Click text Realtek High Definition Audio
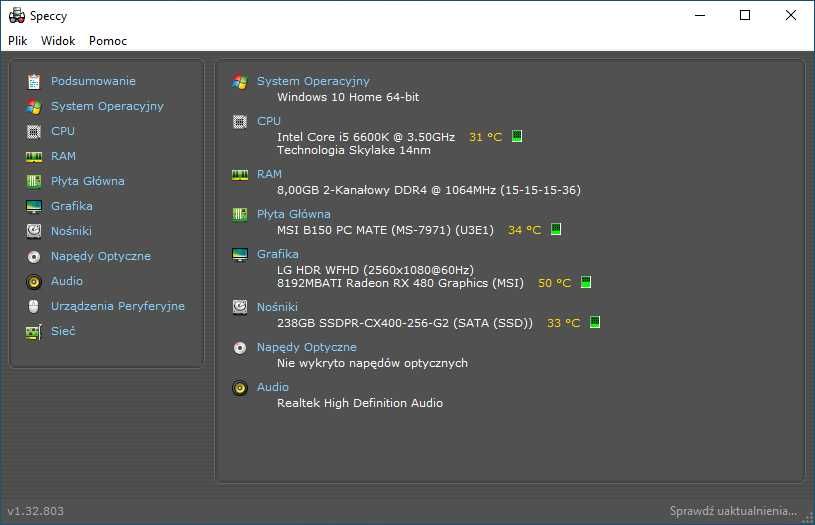 pos(360,403)
